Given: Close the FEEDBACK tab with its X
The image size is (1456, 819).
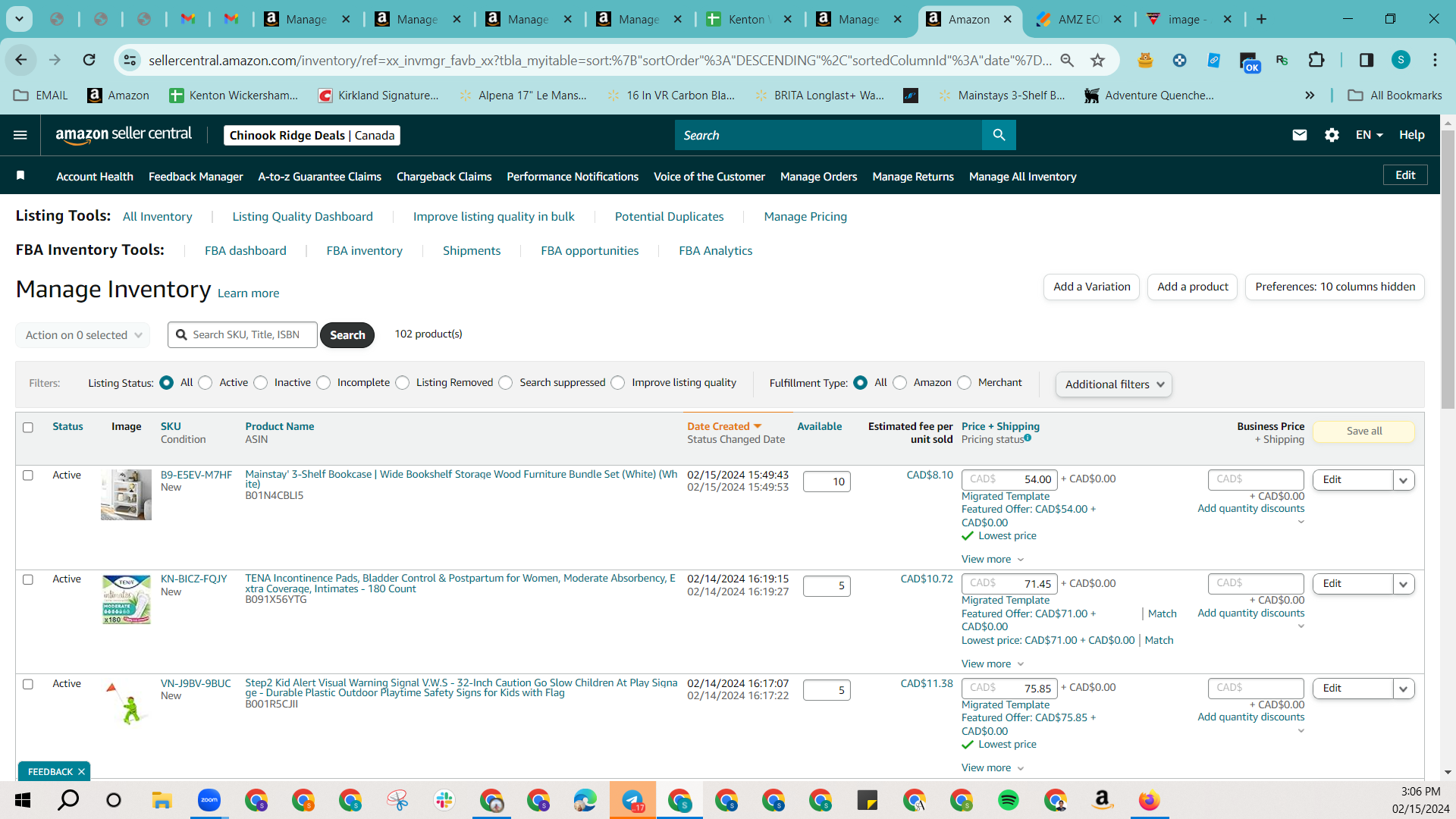Looking at the screenshot, I should (81, 771).
